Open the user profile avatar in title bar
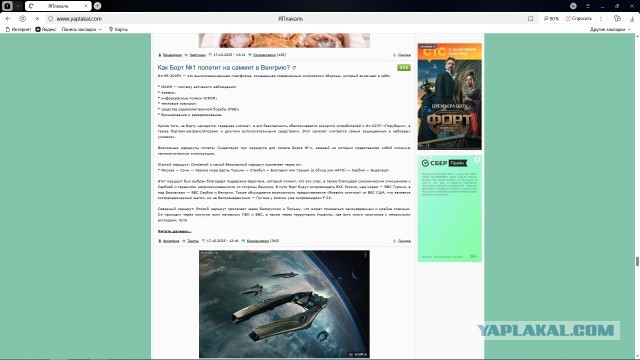Viewport: 640px width, 360px height. (x=573, y=6)
